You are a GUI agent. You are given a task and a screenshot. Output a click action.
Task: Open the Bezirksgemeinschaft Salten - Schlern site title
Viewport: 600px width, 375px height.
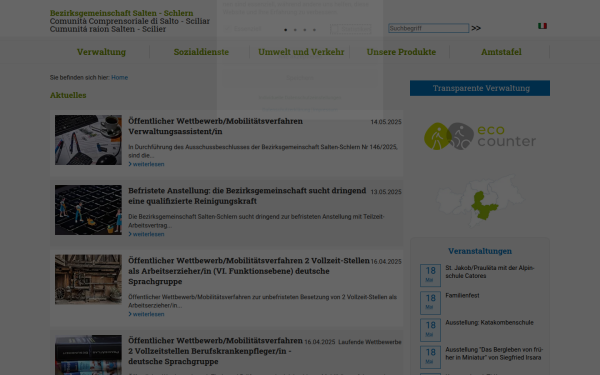[x=121, y=13]
